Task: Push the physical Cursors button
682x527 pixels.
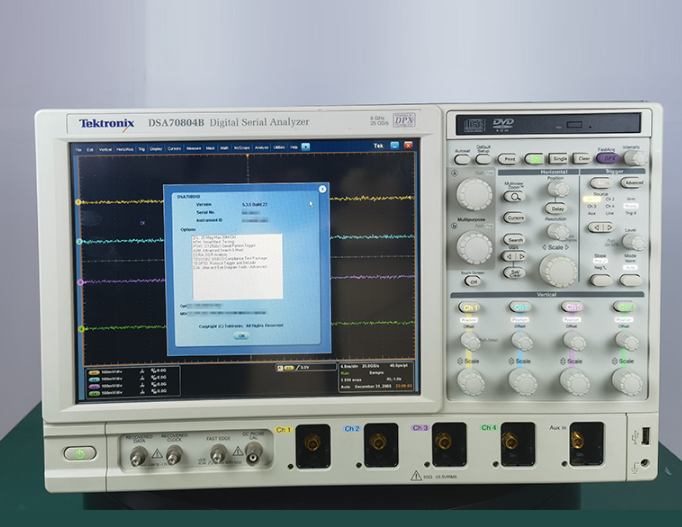Action: (x=515, y=217)
